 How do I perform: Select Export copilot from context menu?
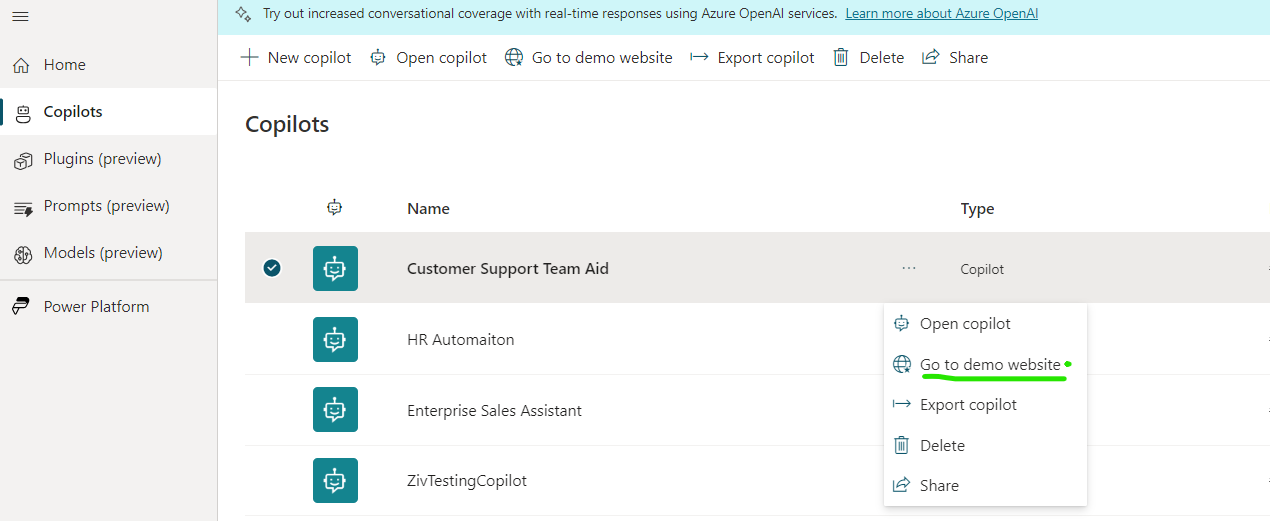click(967, 405)
